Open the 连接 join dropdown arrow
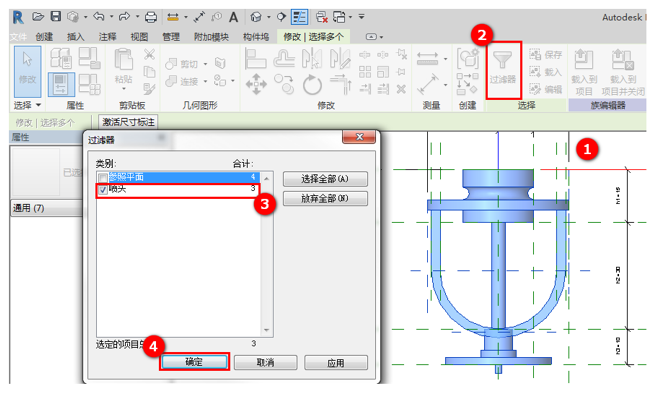 pyautogui.click(x=205, y=81)
